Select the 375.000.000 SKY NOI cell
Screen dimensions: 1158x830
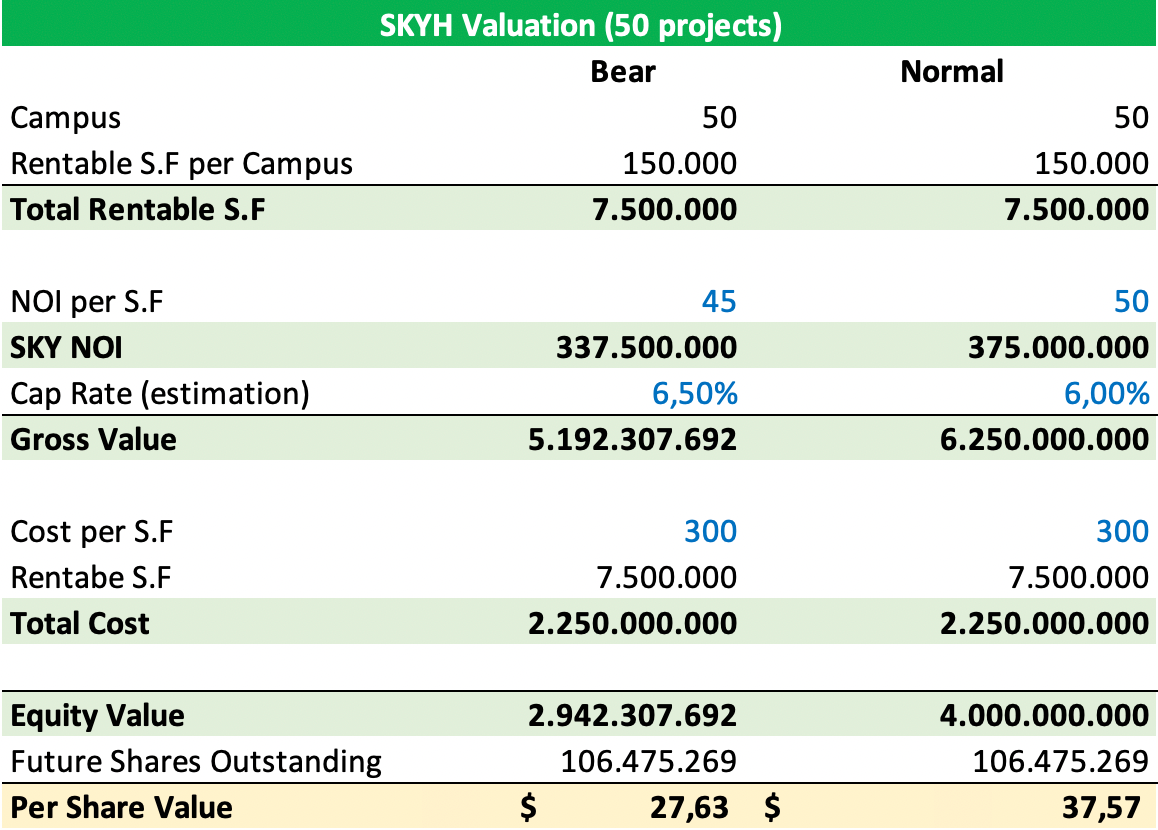[x=1059, y=348]
